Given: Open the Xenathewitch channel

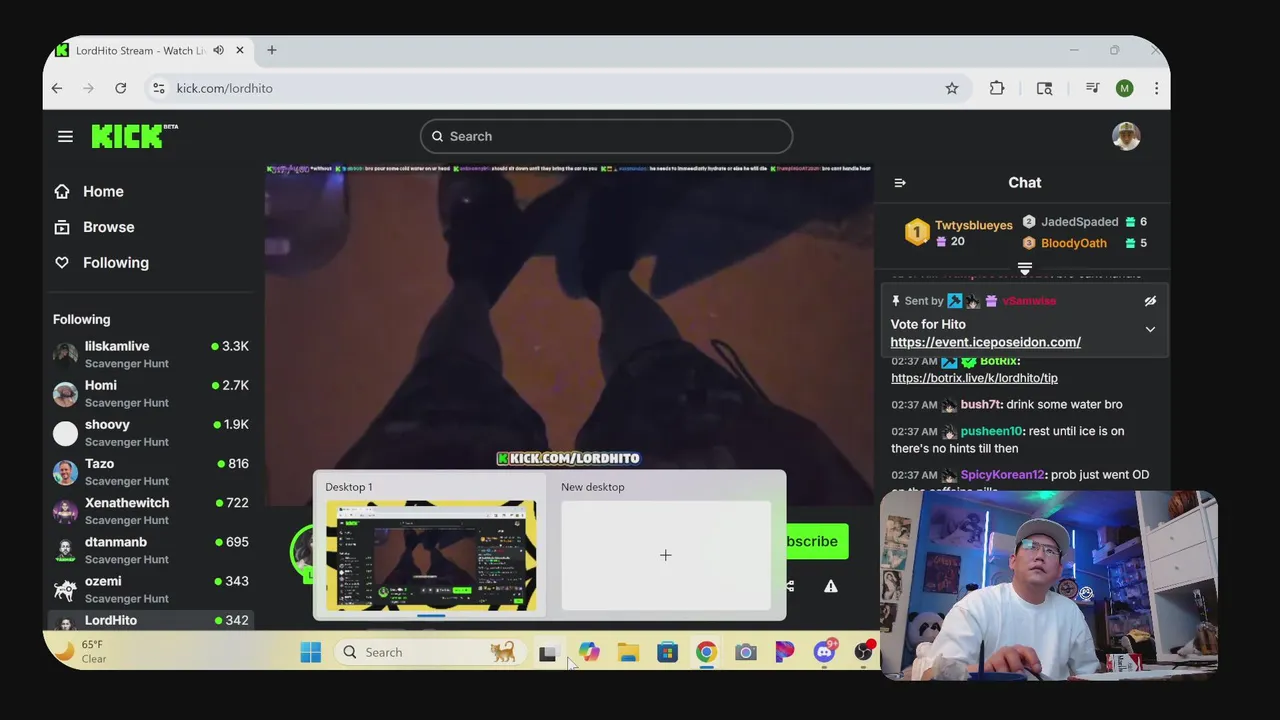Looking at the screenshot, I should point(151,510).
